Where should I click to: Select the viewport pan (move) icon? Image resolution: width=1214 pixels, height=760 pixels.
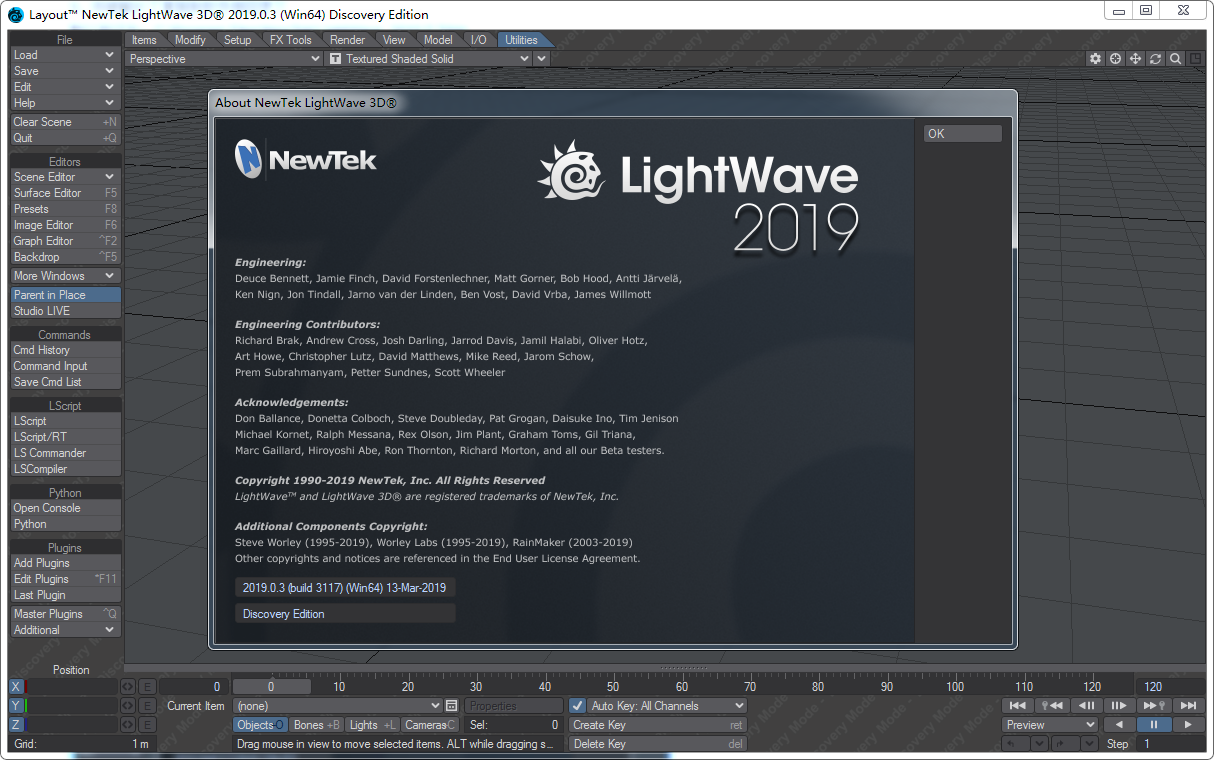(1135, 58)
